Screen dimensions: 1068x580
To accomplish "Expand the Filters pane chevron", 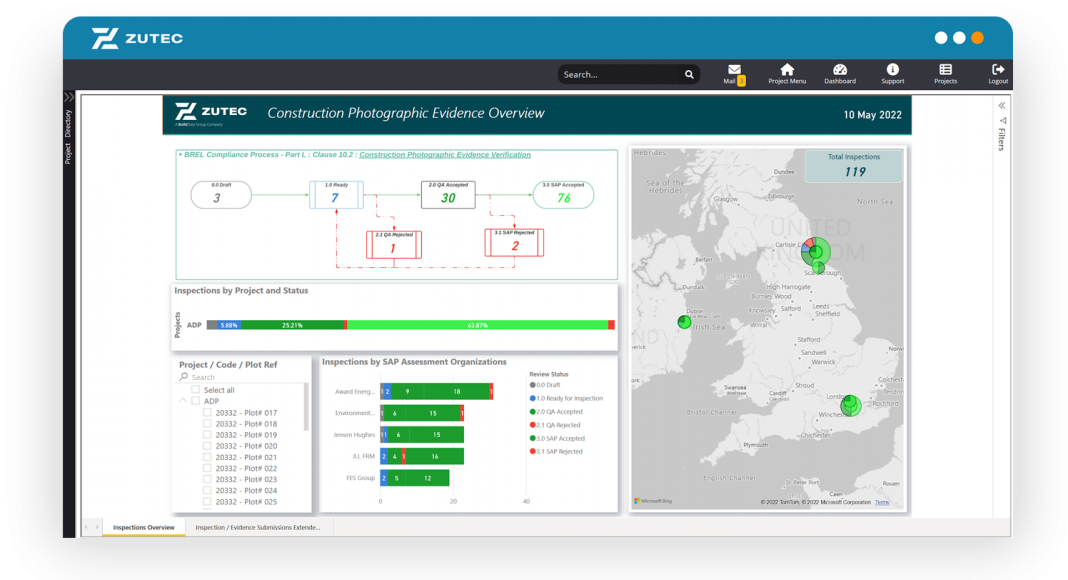I will 1002,105.
